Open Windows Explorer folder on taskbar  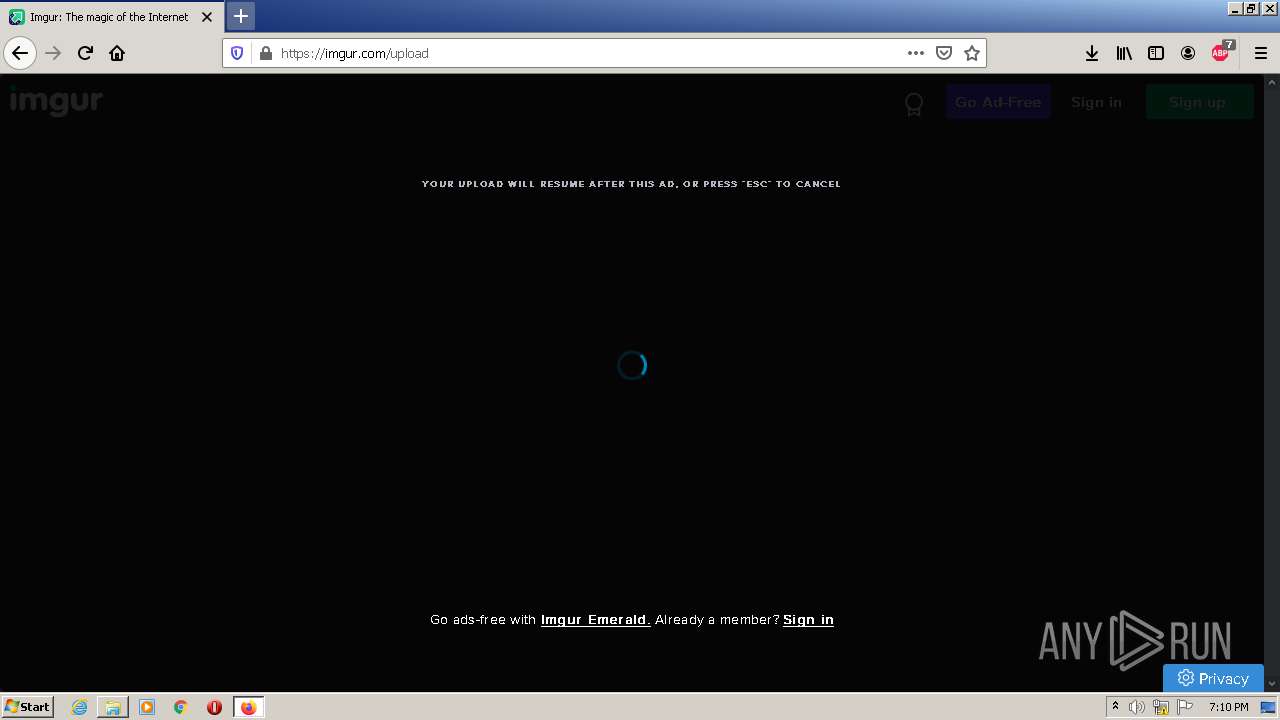click(x=113, y=707)
